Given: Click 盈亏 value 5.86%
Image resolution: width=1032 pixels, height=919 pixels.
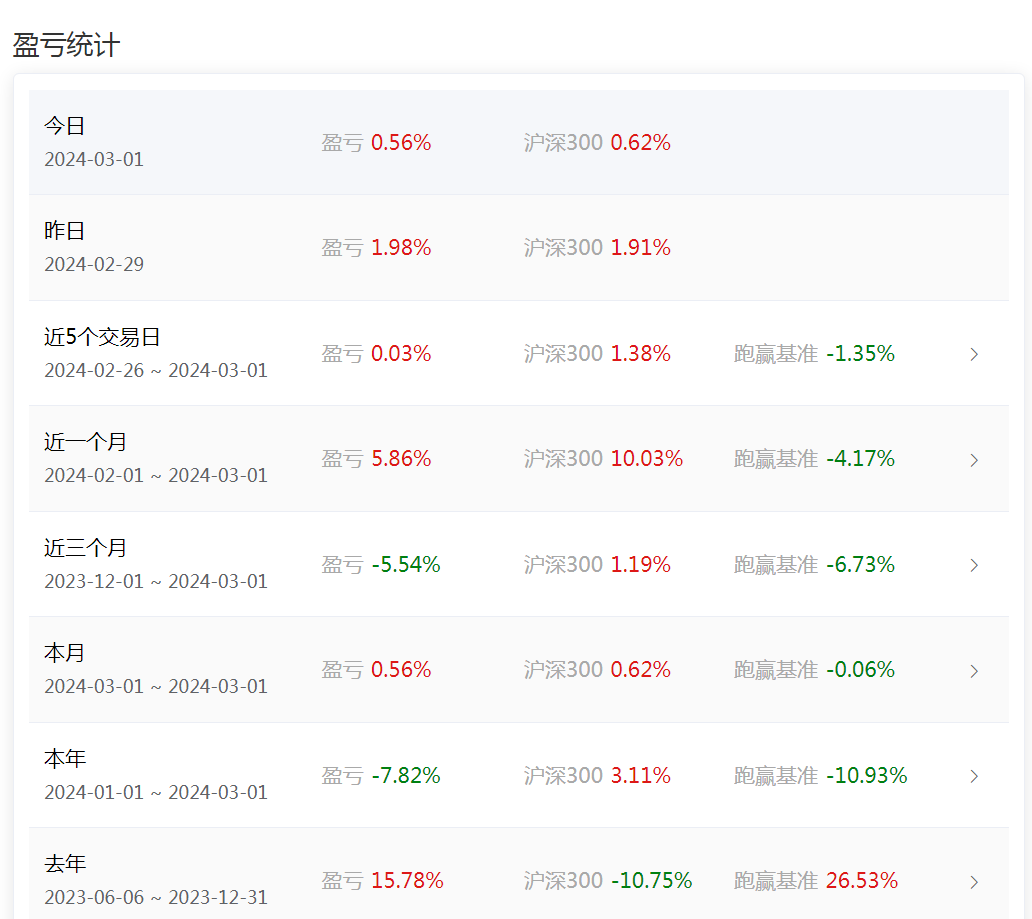Looking at the screenshot, I should point(401,459).
